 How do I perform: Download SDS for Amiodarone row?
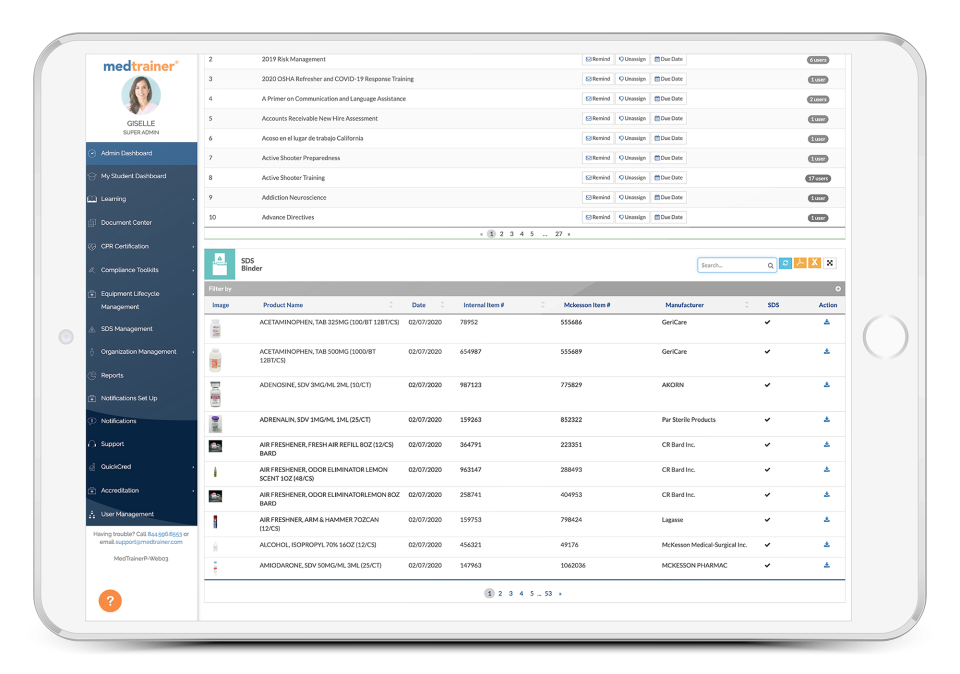[x=827, y=566]
